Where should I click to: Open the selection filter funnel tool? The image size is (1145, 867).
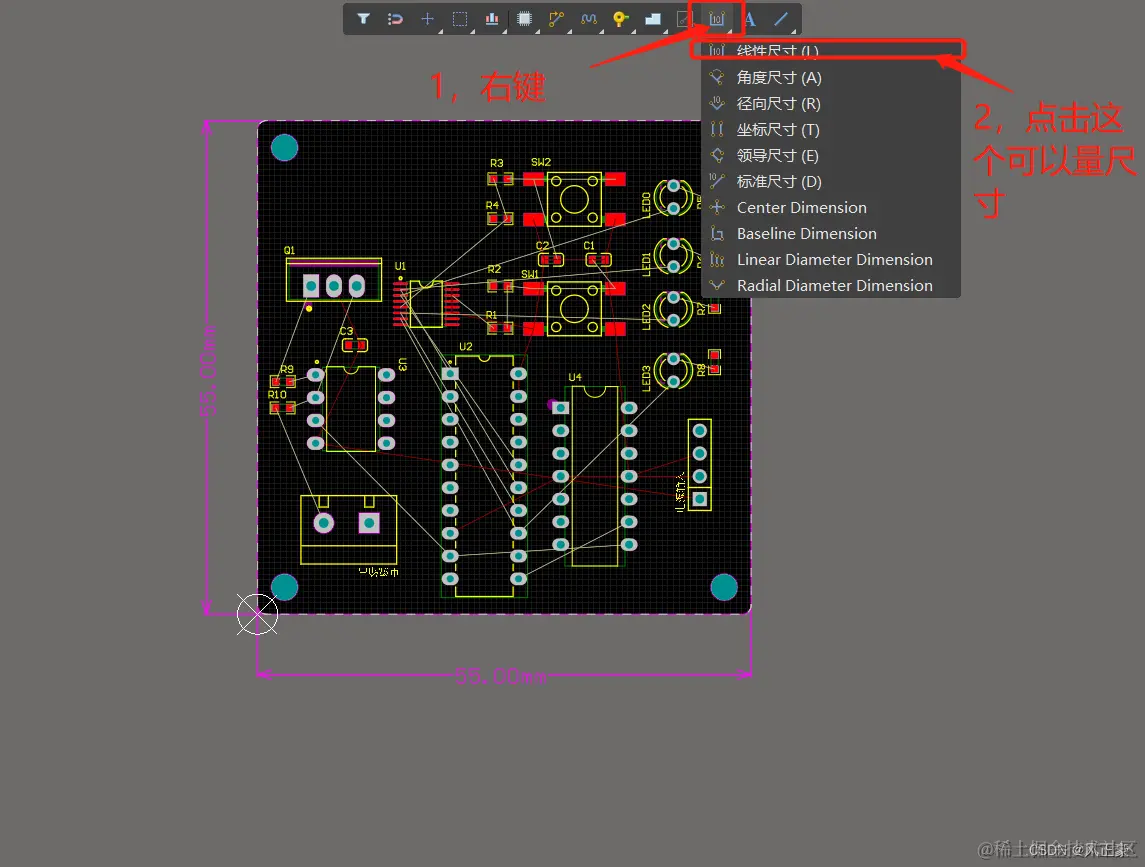(x=363, y=19)
